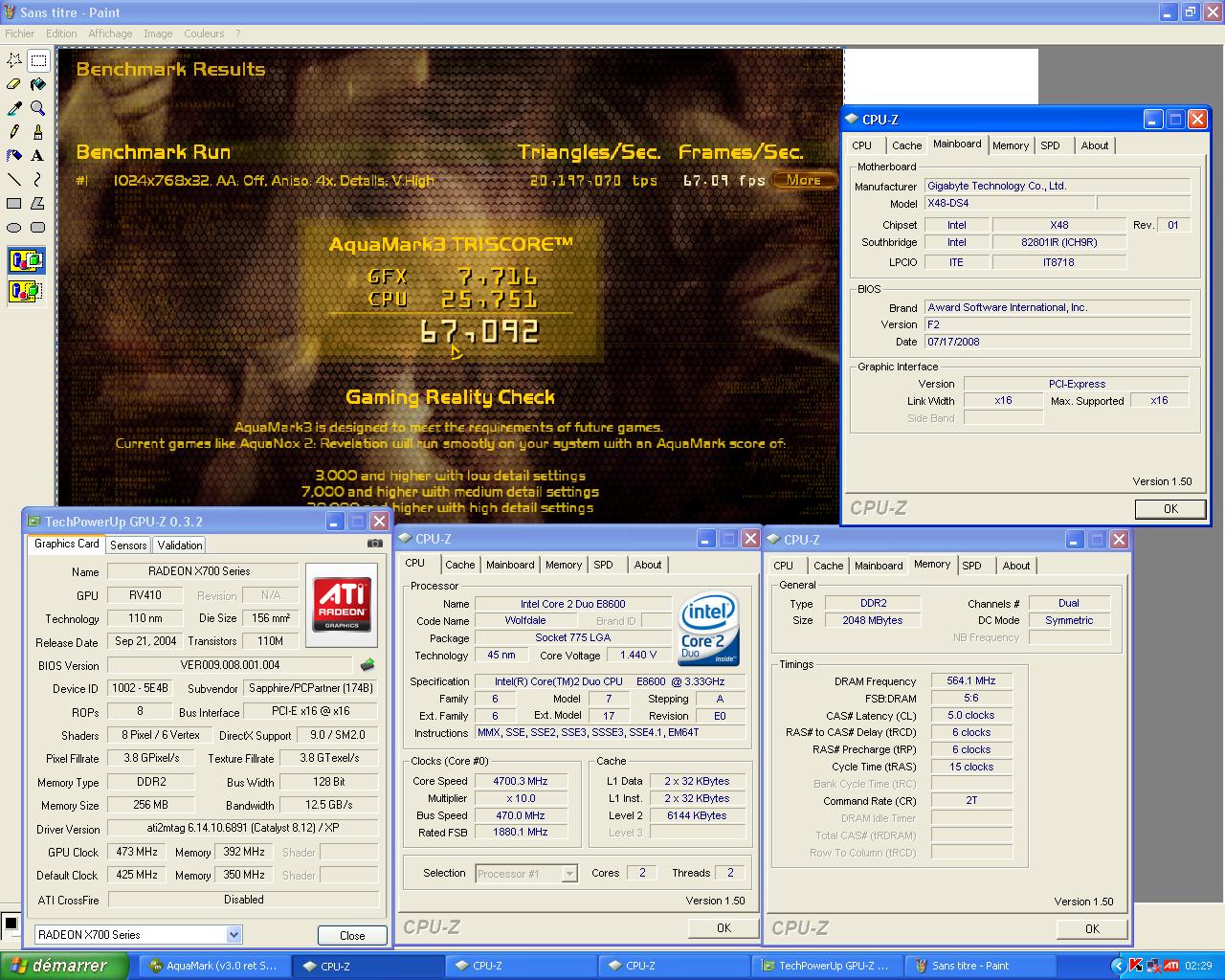Switch to Sensors tab in GPU-Z
Viewport: 1225px width, 980px height.
[128, 545]
